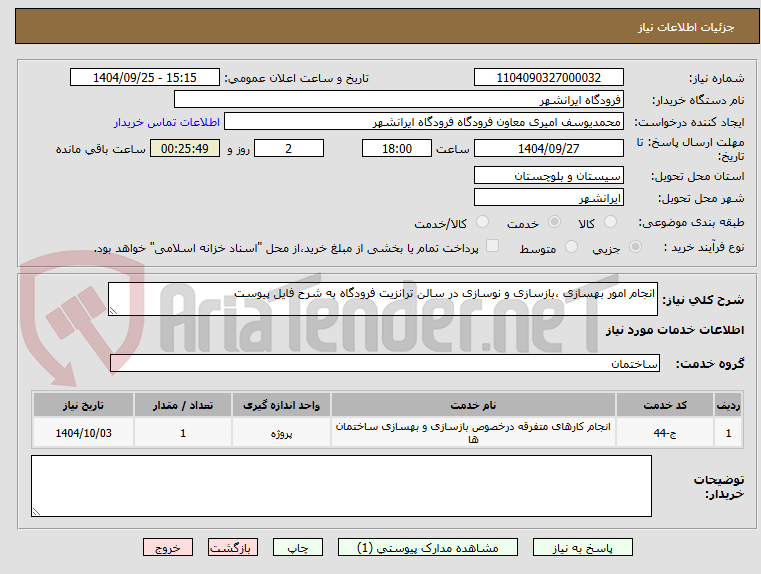Click the سیستان و بلوچستان province field
This screenshot has height=574, width=761.
[548, 175]
